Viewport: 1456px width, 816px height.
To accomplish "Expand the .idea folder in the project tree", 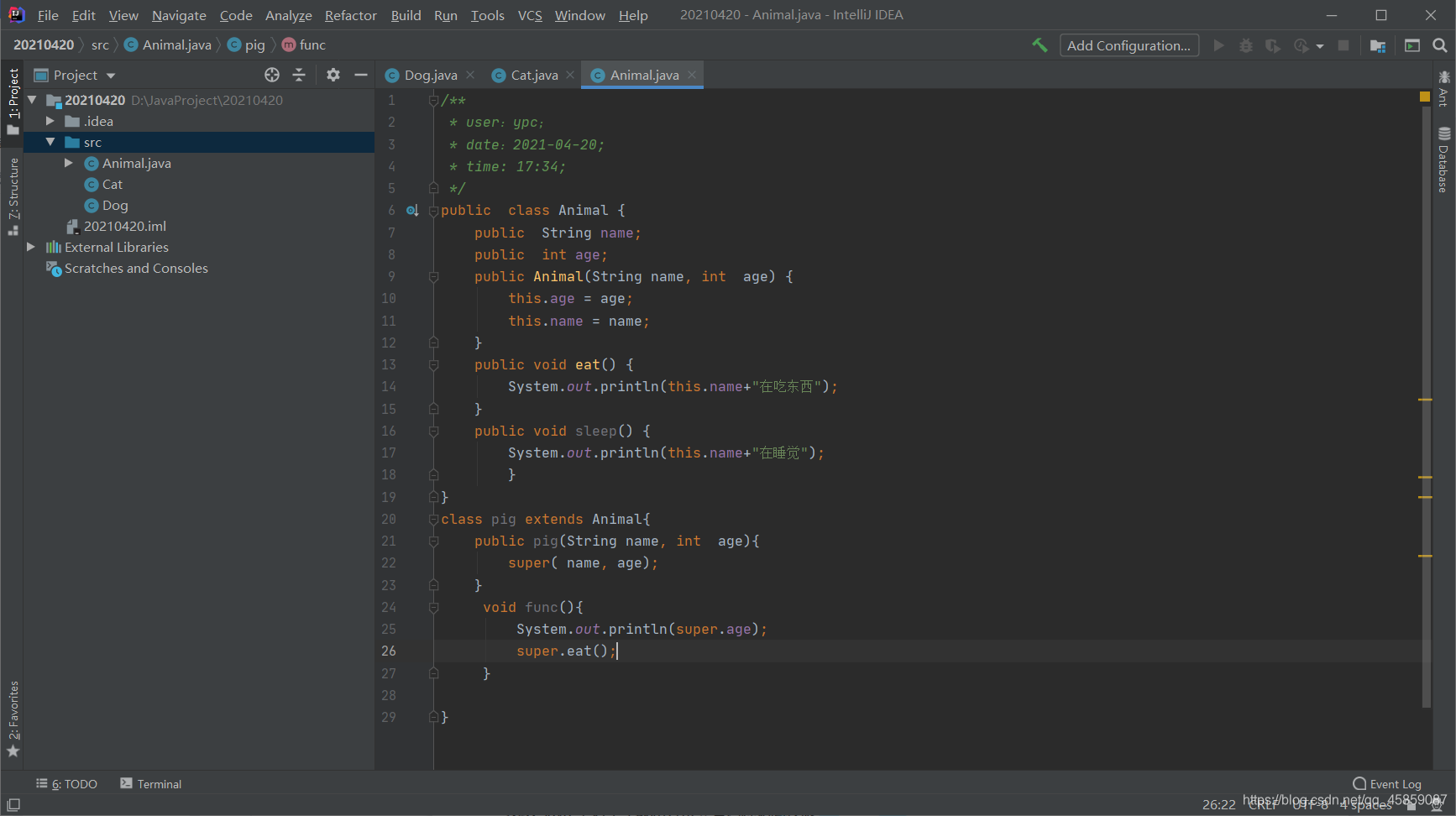I will tap(50, 121).
